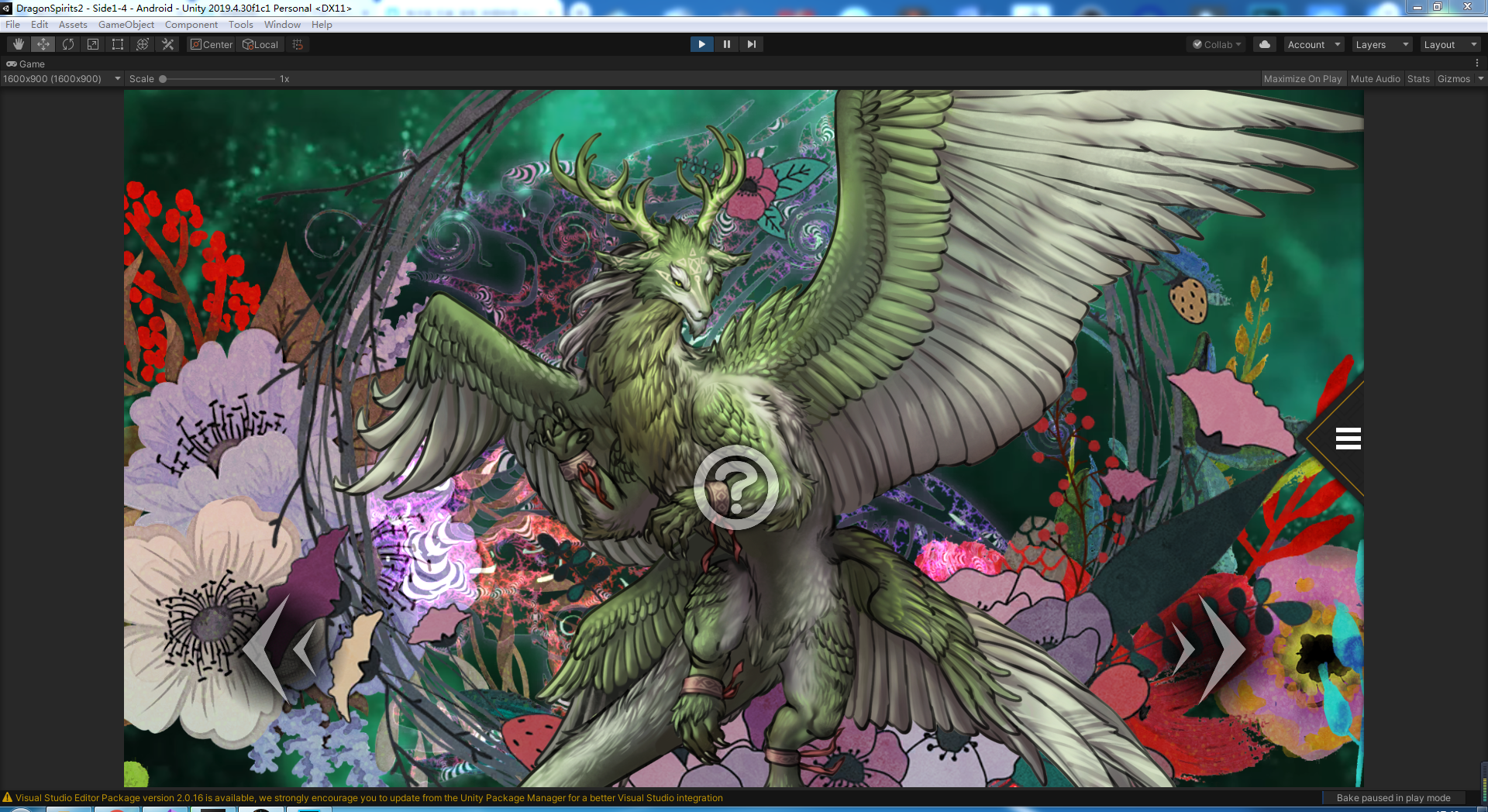The height and width of the screenshot is (812, 1488).
Task: Select the Scale tool
Action: (x=93, y=44)
